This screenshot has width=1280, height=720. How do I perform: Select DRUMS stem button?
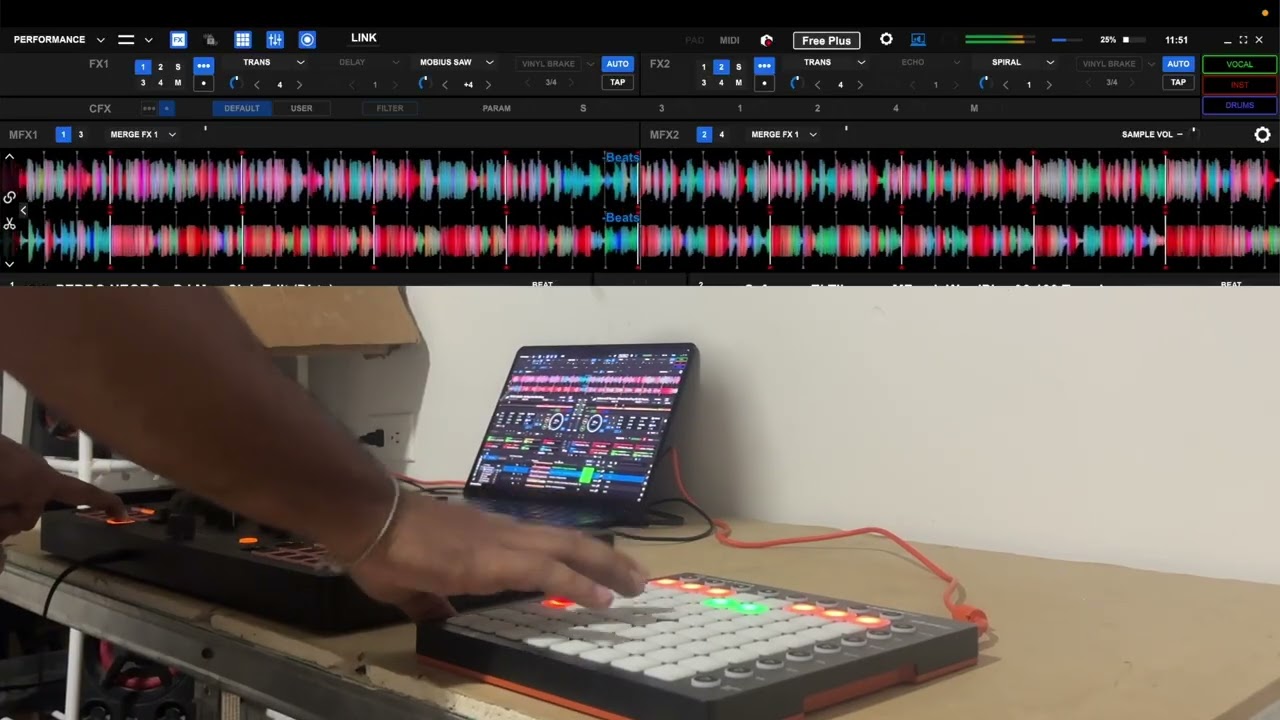pyautogui.click(x=1239, y=105)
